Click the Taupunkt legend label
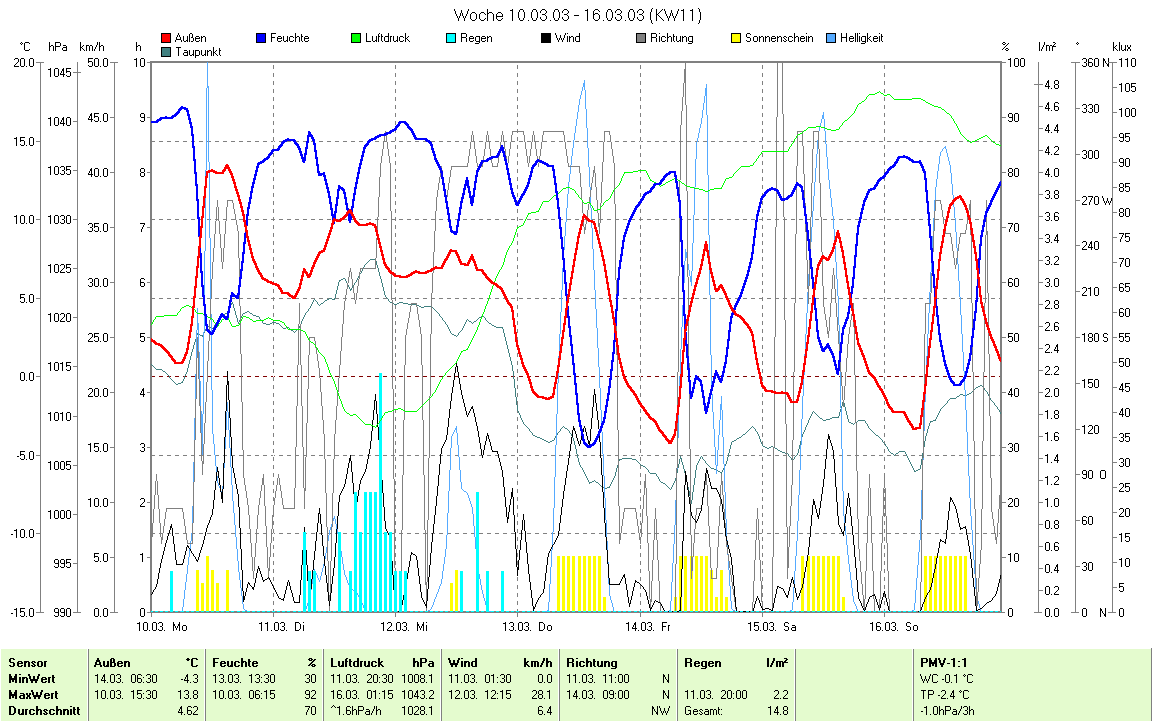 coord(198,51)
